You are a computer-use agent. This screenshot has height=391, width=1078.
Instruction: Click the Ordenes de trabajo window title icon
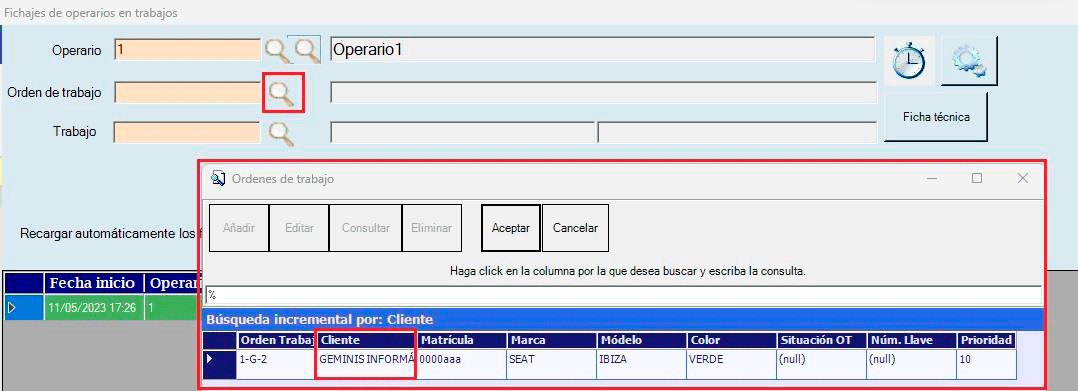pos(218,179)
